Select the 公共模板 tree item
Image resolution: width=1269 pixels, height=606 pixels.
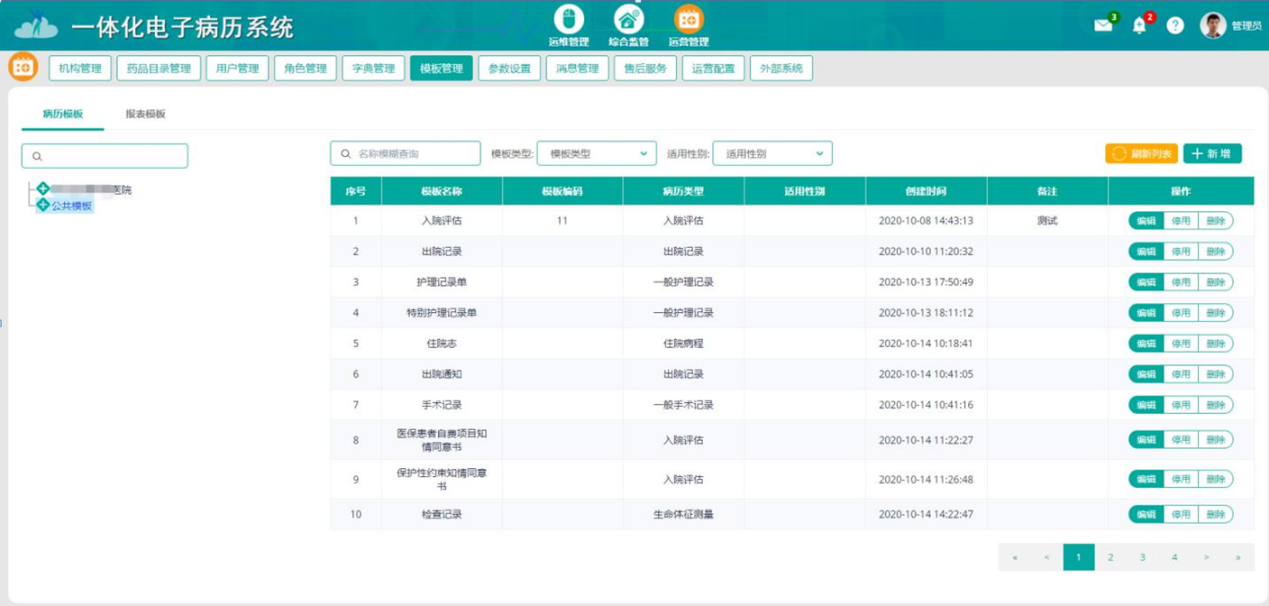point(72,206)
